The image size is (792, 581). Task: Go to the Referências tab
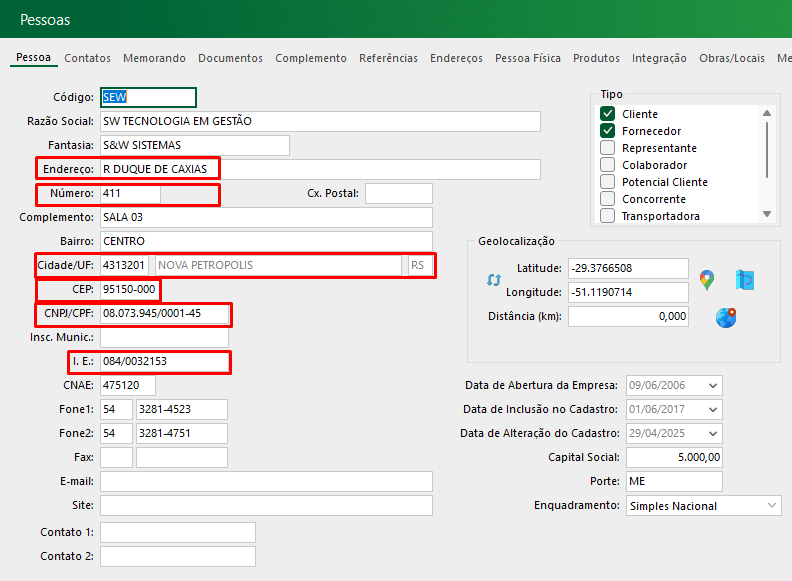tap(388, 58)
